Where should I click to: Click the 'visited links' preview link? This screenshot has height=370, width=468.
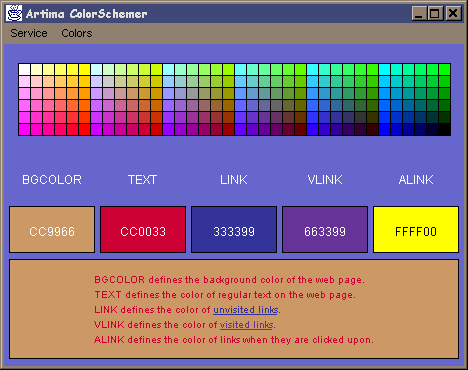coord(246,325)
